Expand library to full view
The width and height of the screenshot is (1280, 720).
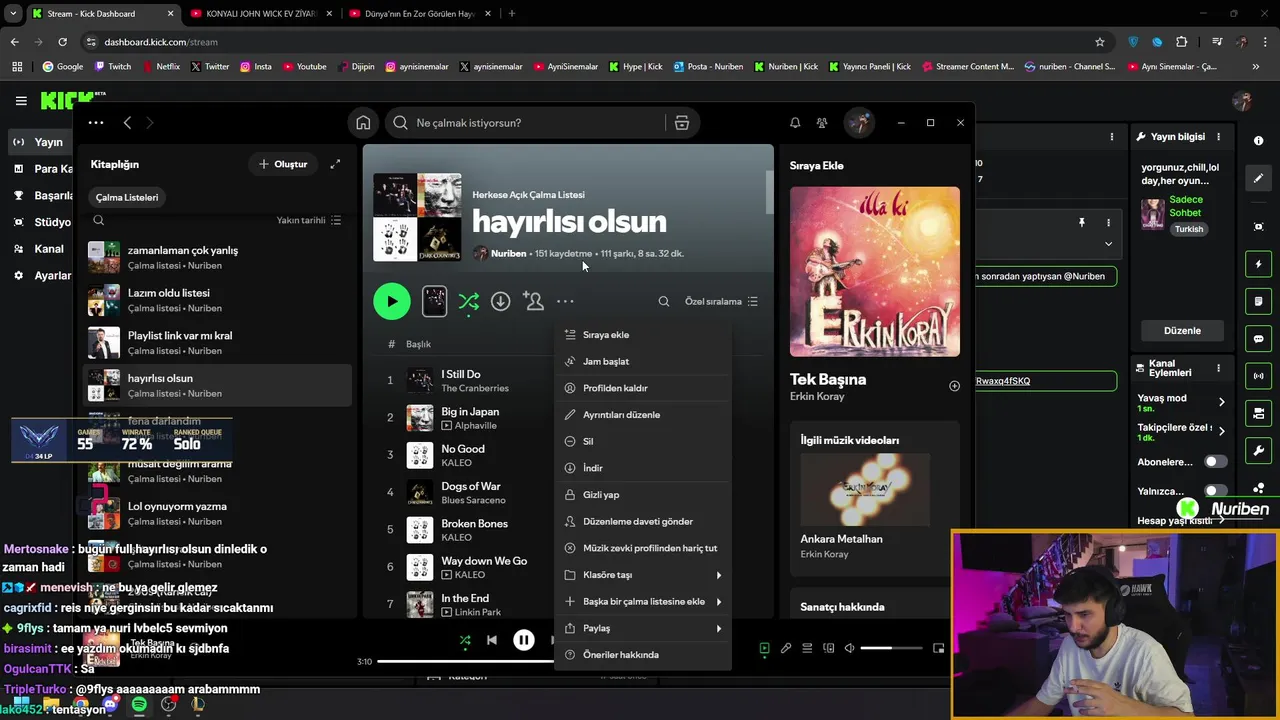click(335, 164)
